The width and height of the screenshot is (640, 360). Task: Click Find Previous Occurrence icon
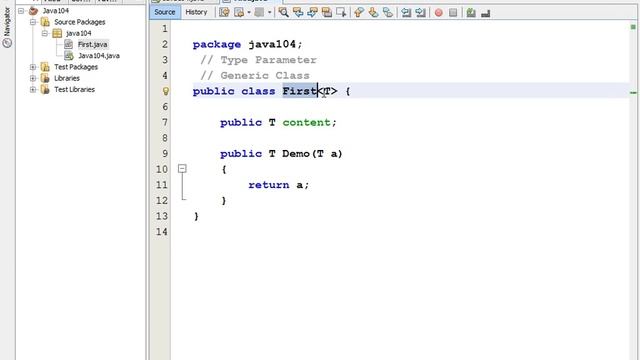tap(298, 12)
